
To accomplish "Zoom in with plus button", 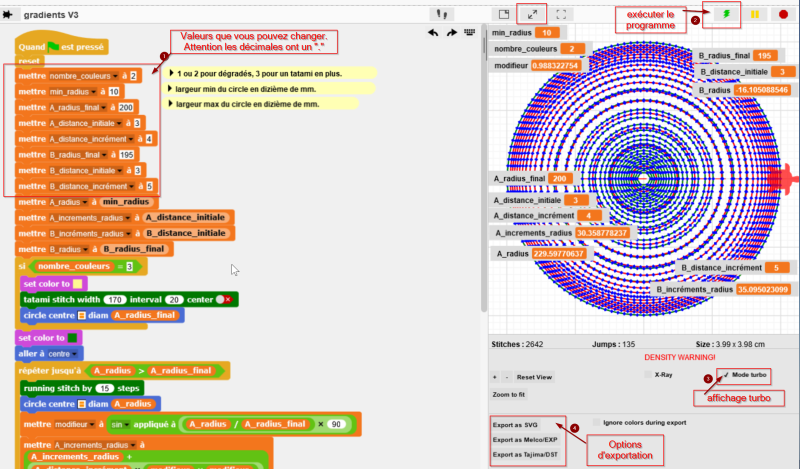I will [494, 377].
